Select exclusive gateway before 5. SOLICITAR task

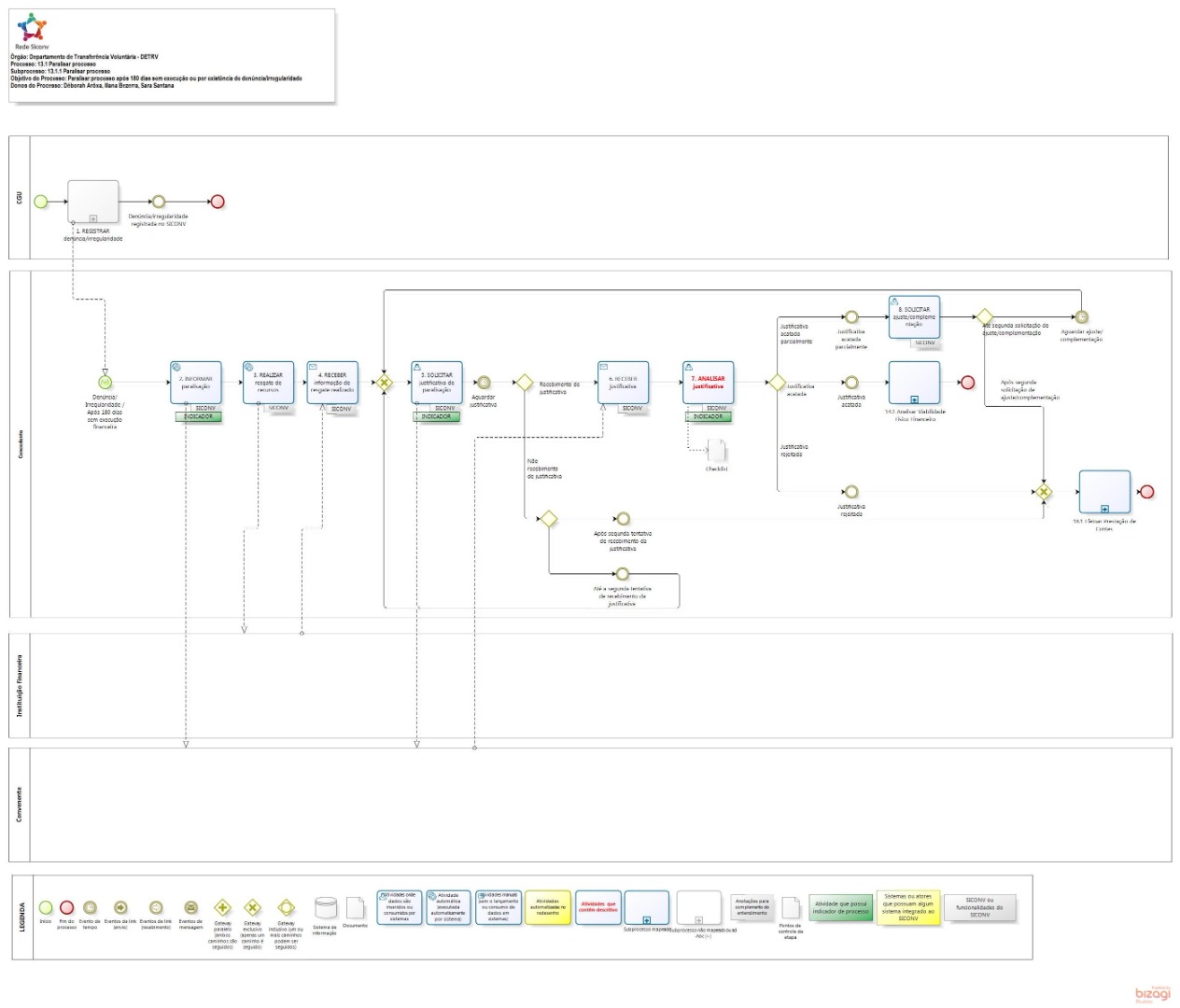click(x=383, y=383)
